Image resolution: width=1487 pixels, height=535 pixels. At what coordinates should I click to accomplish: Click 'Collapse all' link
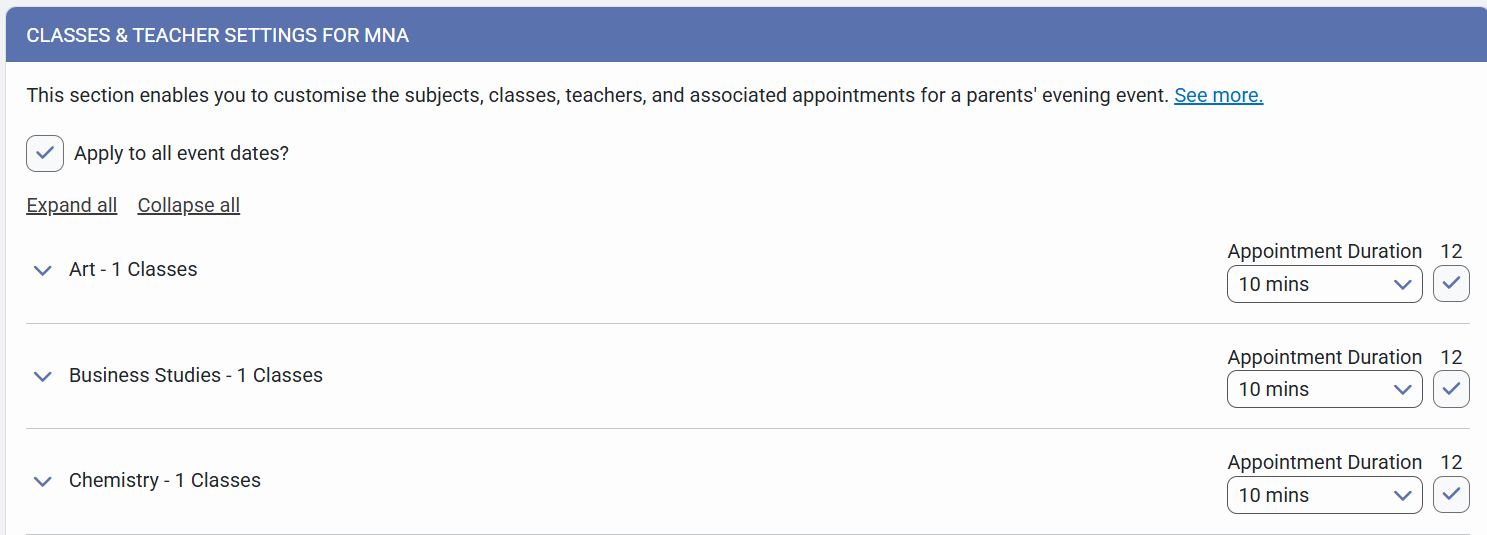(189, 205)
